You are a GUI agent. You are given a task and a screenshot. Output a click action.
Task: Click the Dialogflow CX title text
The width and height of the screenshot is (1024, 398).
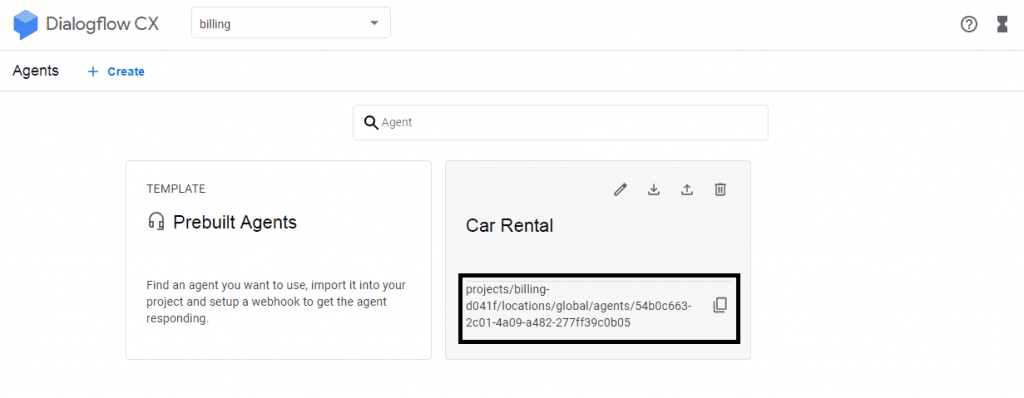tap(102, 24)
